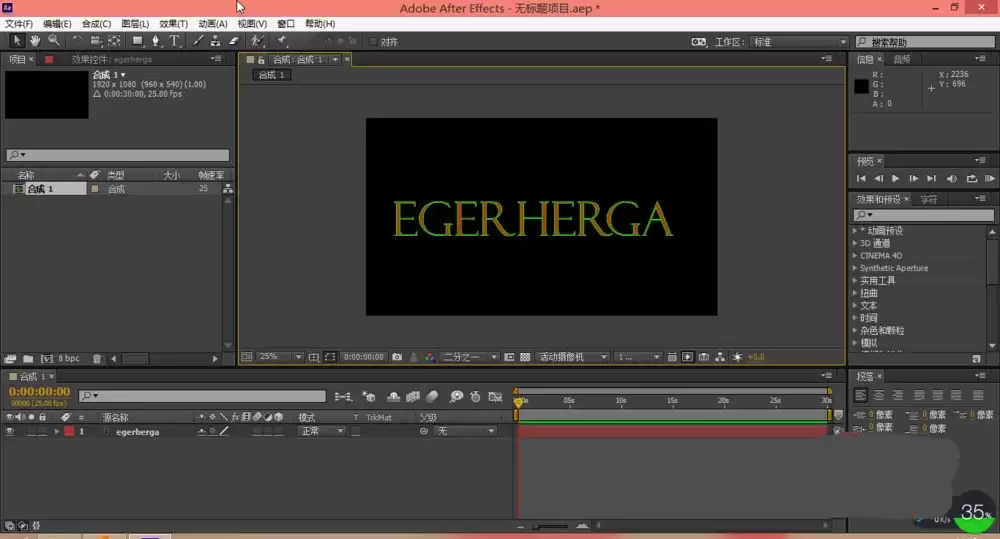Image resolution: width=1000 pixels, height=539 pixels.
Task: Expand the egerherga layer properties
Action: (57, 432)
